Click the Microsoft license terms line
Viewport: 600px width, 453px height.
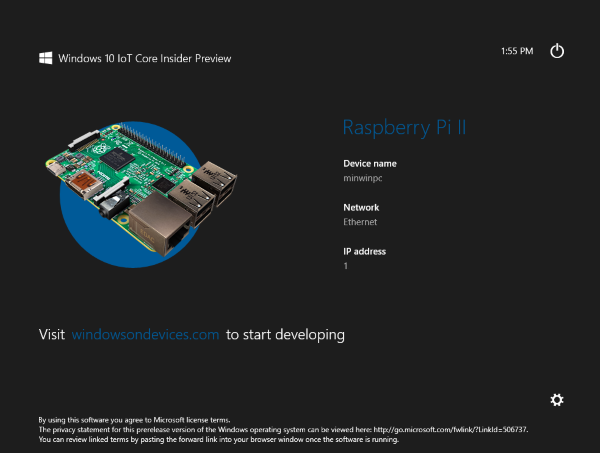click(x=134, y=420)
